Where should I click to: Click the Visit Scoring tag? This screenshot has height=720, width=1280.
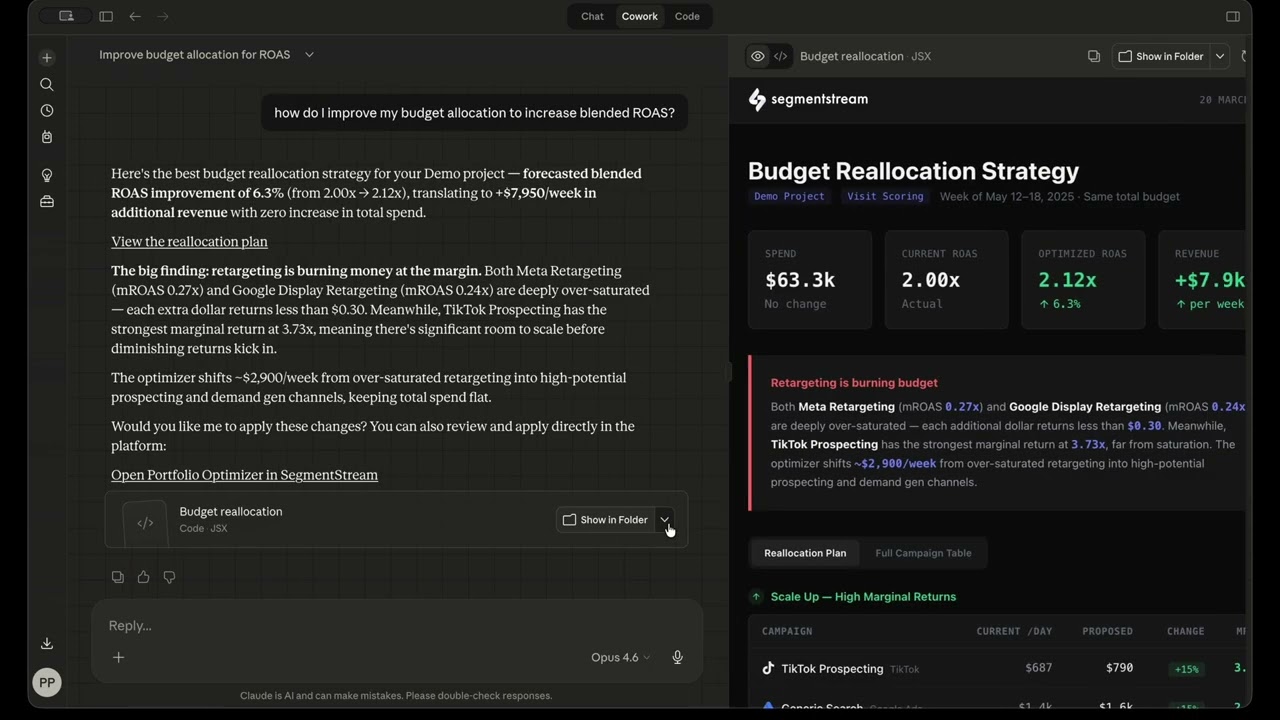click(x=885, y=196)
